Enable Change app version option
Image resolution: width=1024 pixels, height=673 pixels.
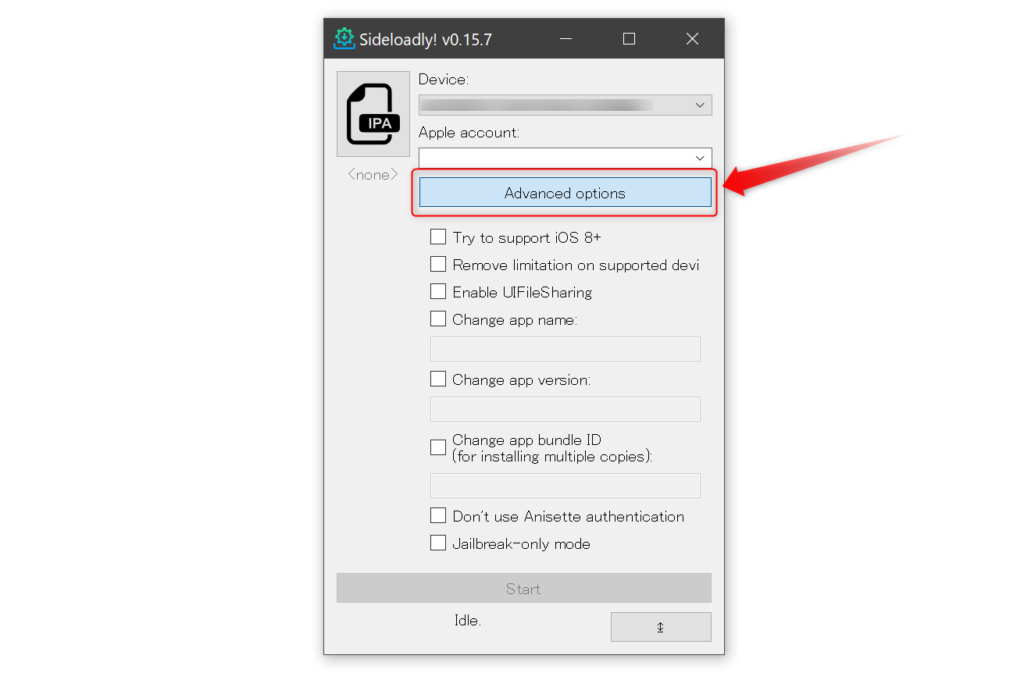(438, 379)
